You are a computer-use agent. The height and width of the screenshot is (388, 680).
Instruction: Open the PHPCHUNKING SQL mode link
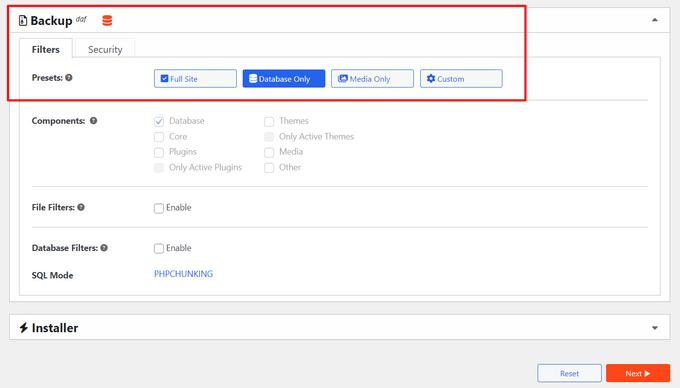183,274
